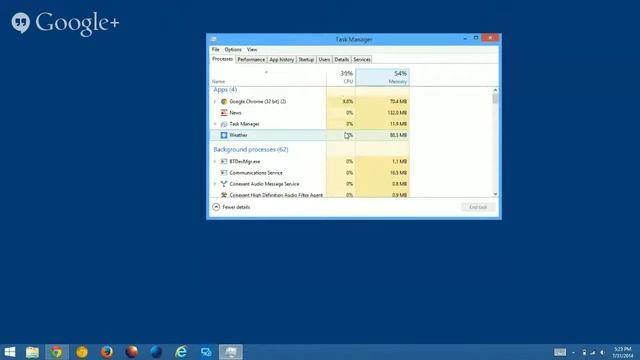The image size is (640, 360).
Task: Switch to the Performance tab
Action: pos(251,60)
